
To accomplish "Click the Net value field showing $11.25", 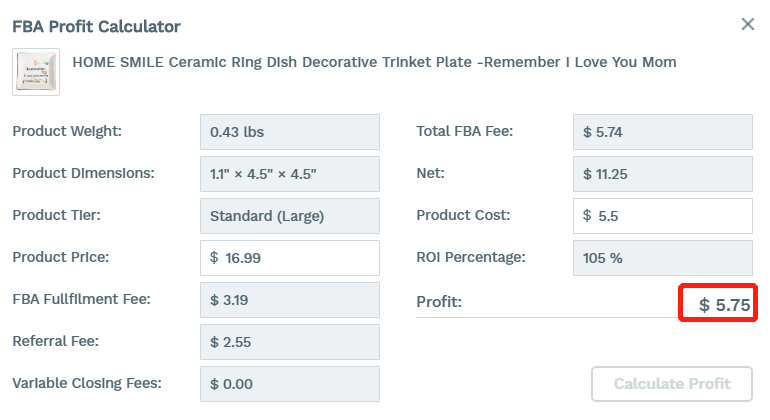I will pyautogui.click(x=662, y=174).
